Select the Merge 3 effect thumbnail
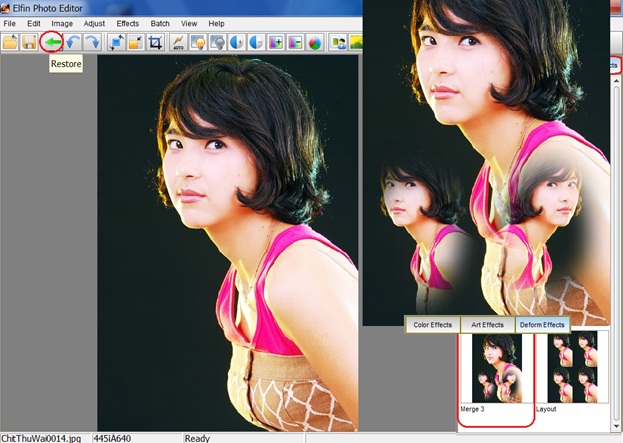This screenshot has height=443, width=623. (497, 368)
